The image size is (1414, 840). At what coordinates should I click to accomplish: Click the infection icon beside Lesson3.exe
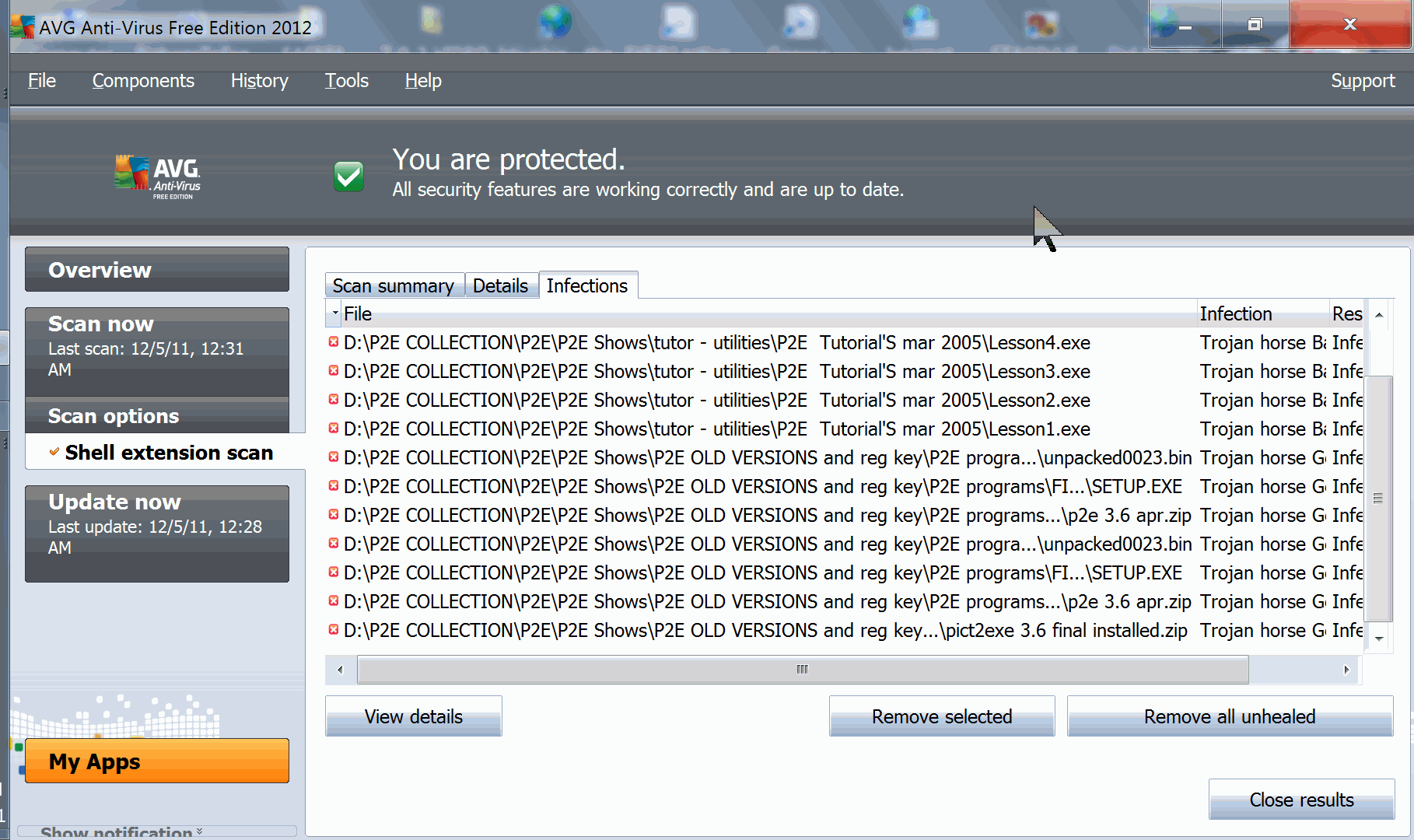pos(334,371)
